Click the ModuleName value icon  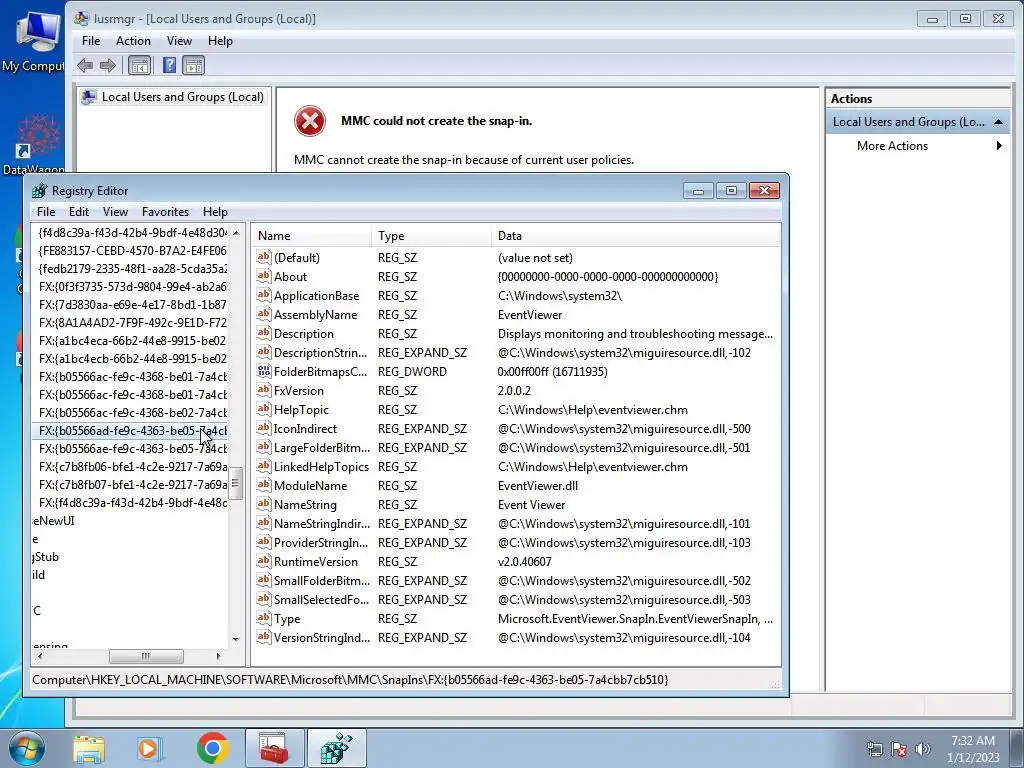264,485
